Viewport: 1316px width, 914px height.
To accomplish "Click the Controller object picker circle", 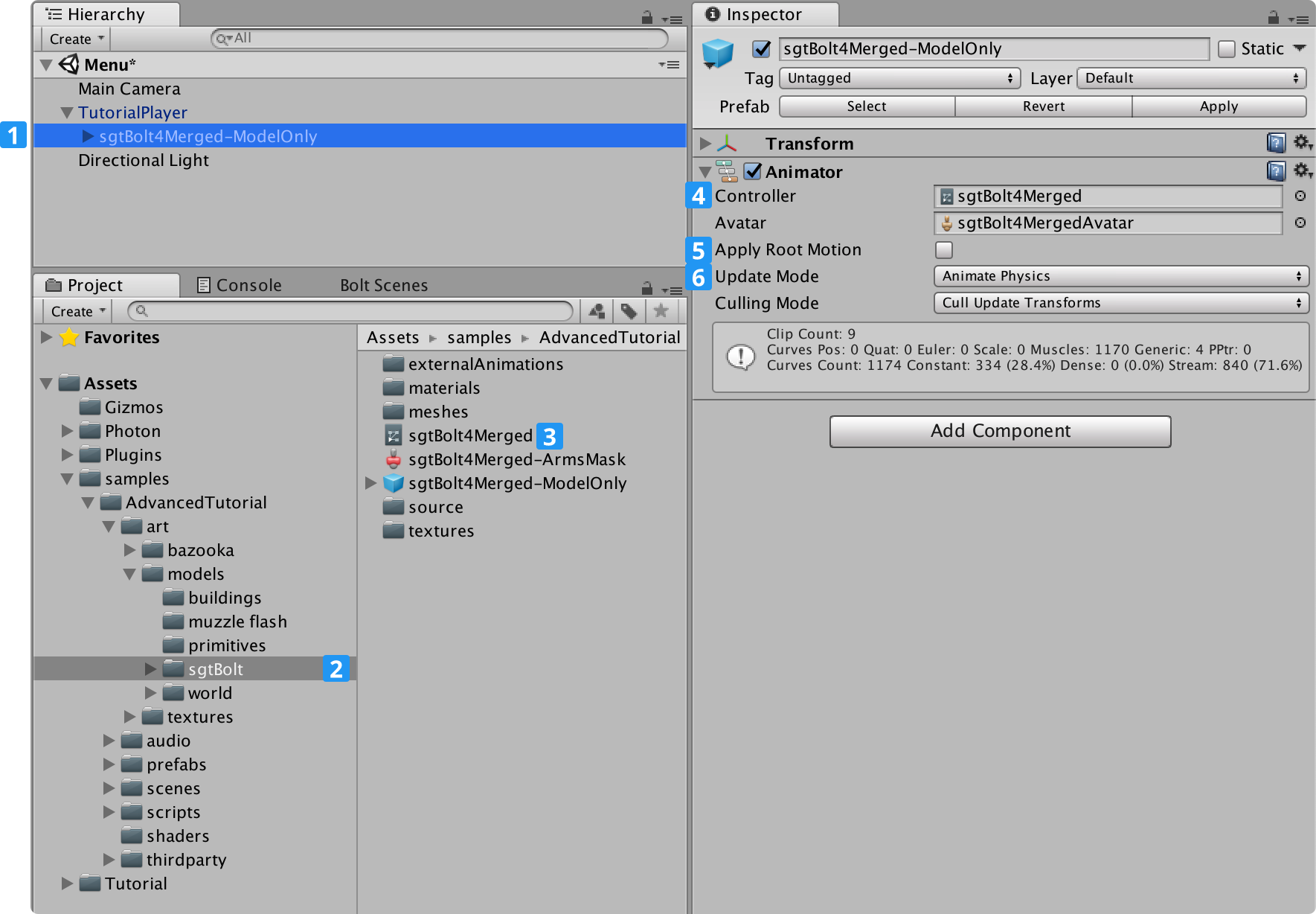I will click(1300, 196).
